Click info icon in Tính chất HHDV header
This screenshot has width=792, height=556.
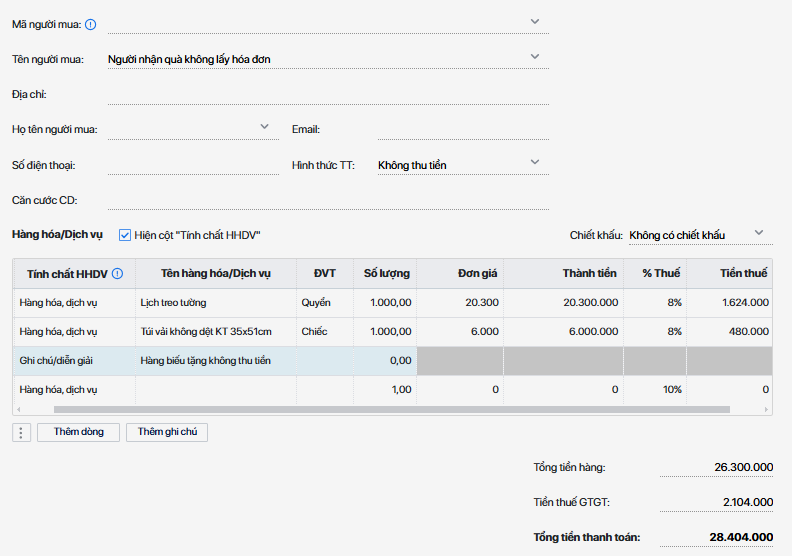pos(117,274)
